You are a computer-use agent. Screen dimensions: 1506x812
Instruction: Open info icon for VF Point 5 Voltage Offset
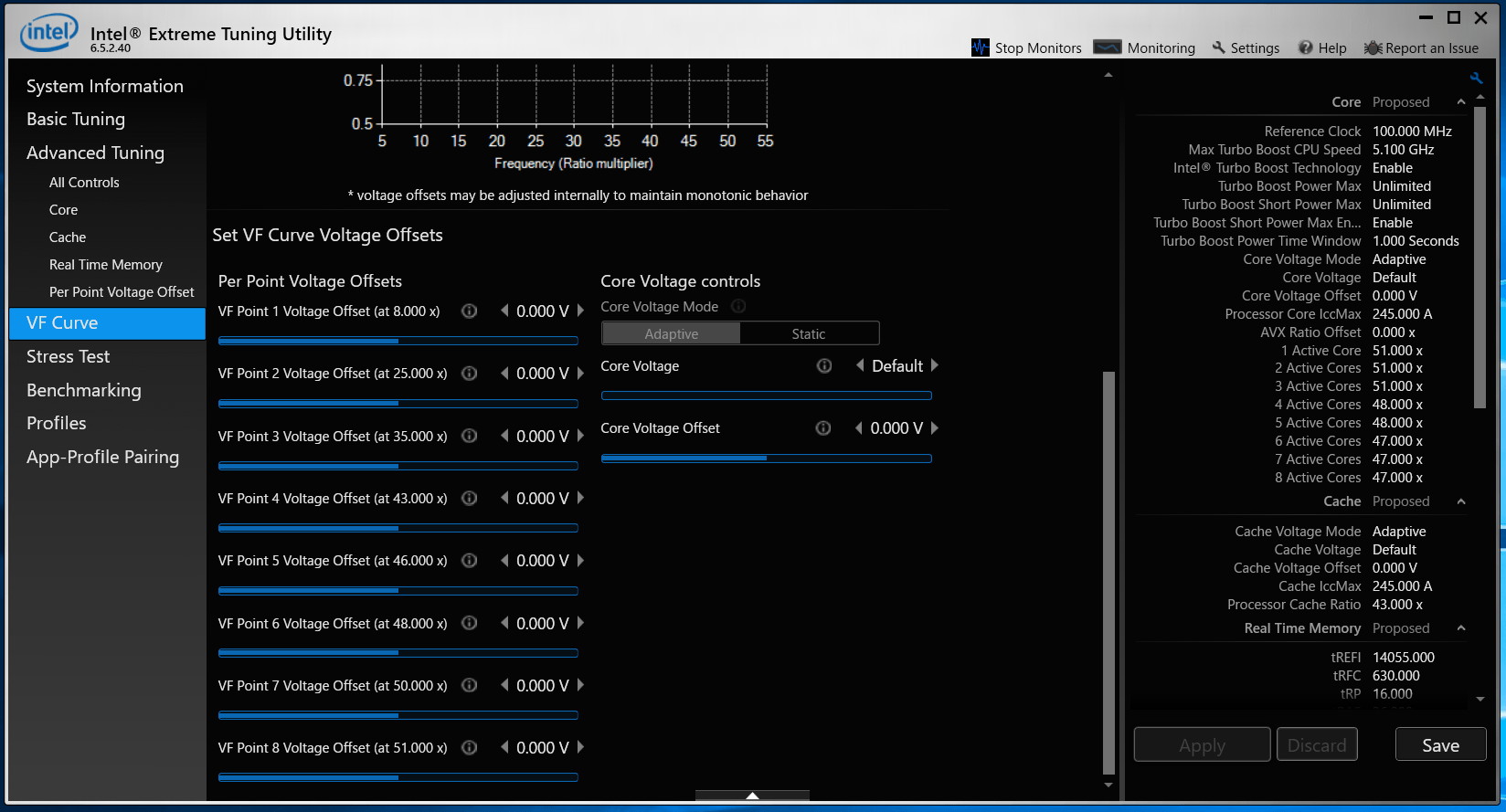coord(470,561)
